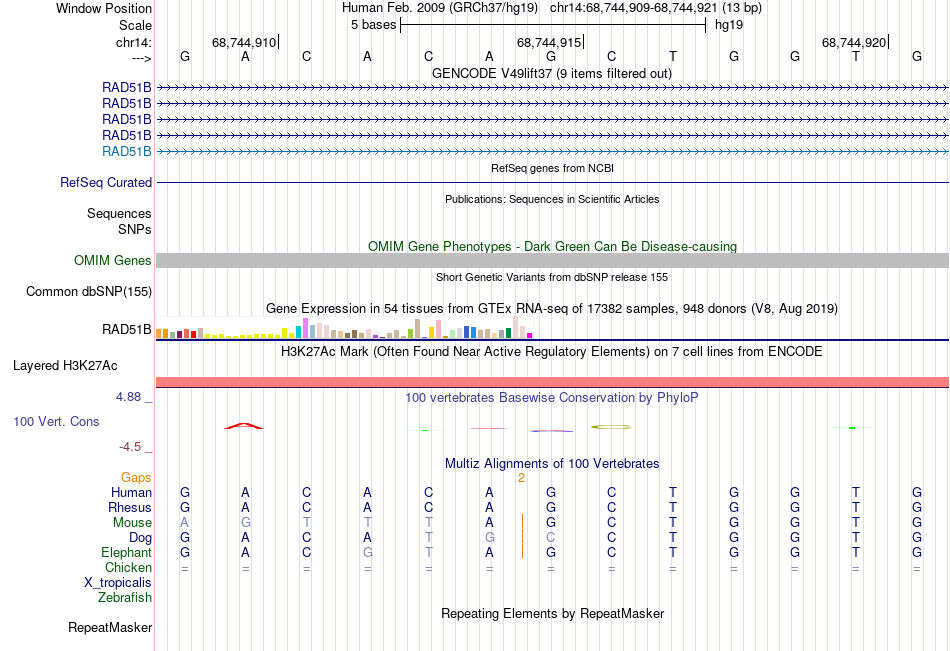
Task: Click the light blue RAD51B transcript arrow line
Action: 552,152
